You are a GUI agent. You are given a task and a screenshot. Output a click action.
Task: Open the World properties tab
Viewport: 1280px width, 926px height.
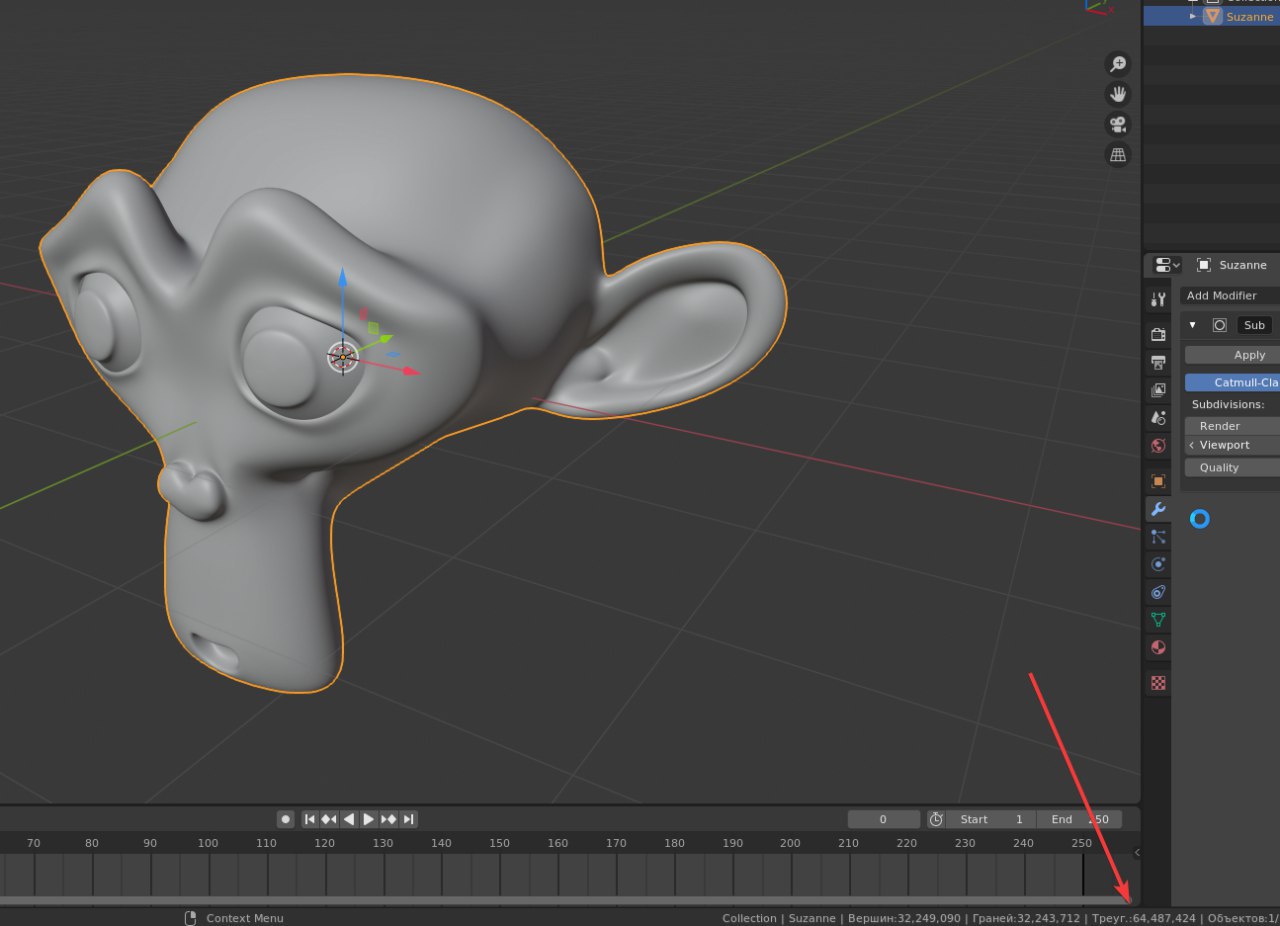[x=1158, y=446]
